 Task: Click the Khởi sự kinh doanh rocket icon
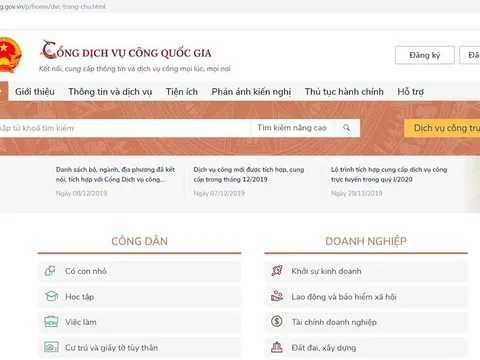277,271
